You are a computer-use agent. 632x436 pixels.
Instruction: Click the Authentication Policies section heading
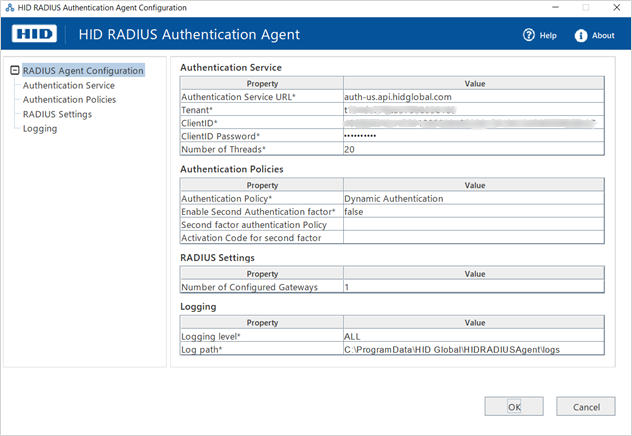coord(232,169)
